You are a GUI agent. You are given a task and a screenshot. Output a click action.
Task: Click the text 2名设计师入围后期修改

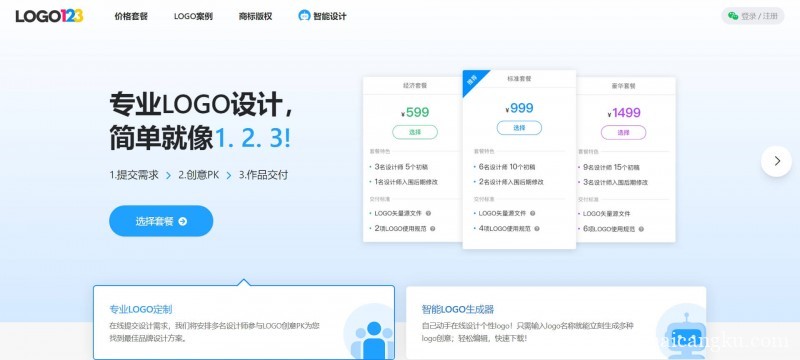(x=511, y=182)
